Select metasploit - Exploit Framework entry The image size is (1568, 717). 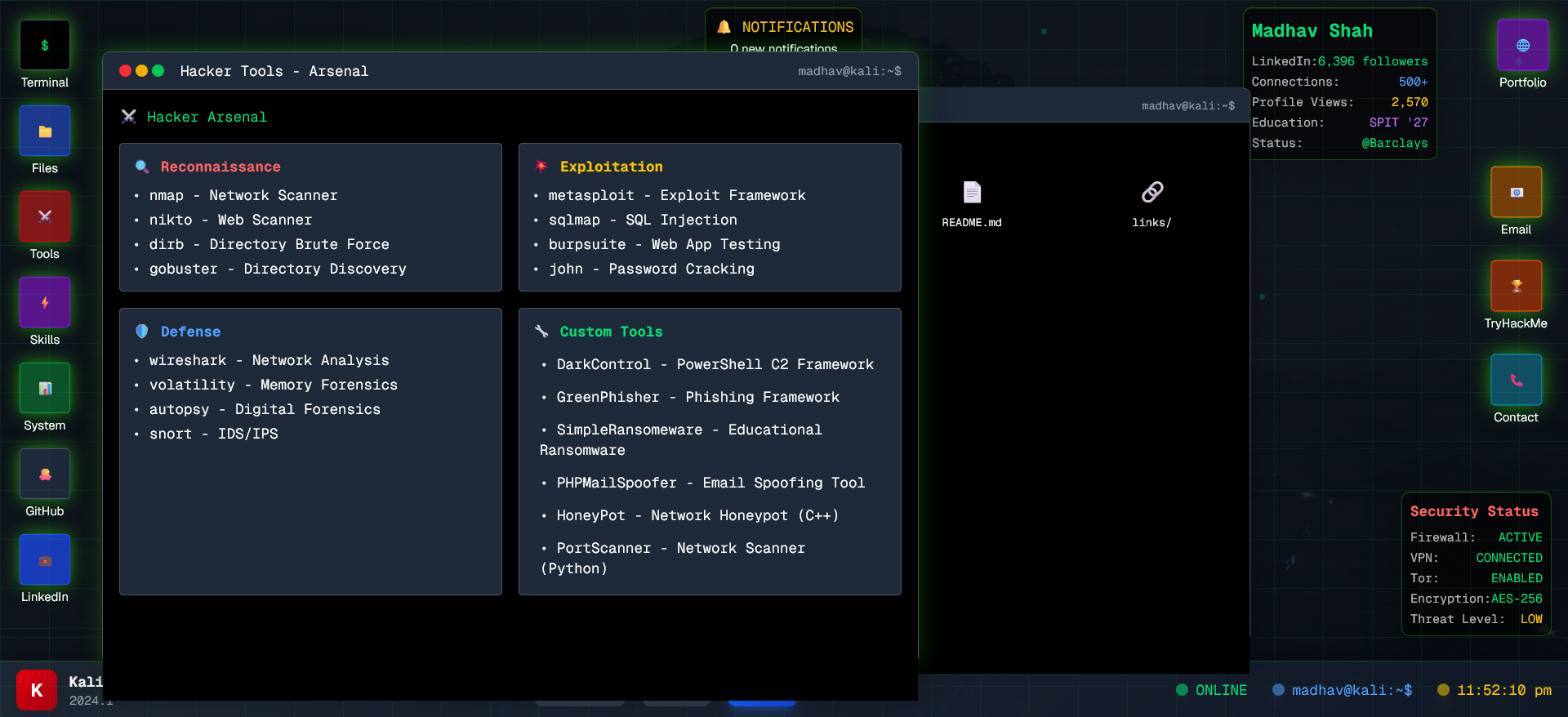click(x=677, y=195)
